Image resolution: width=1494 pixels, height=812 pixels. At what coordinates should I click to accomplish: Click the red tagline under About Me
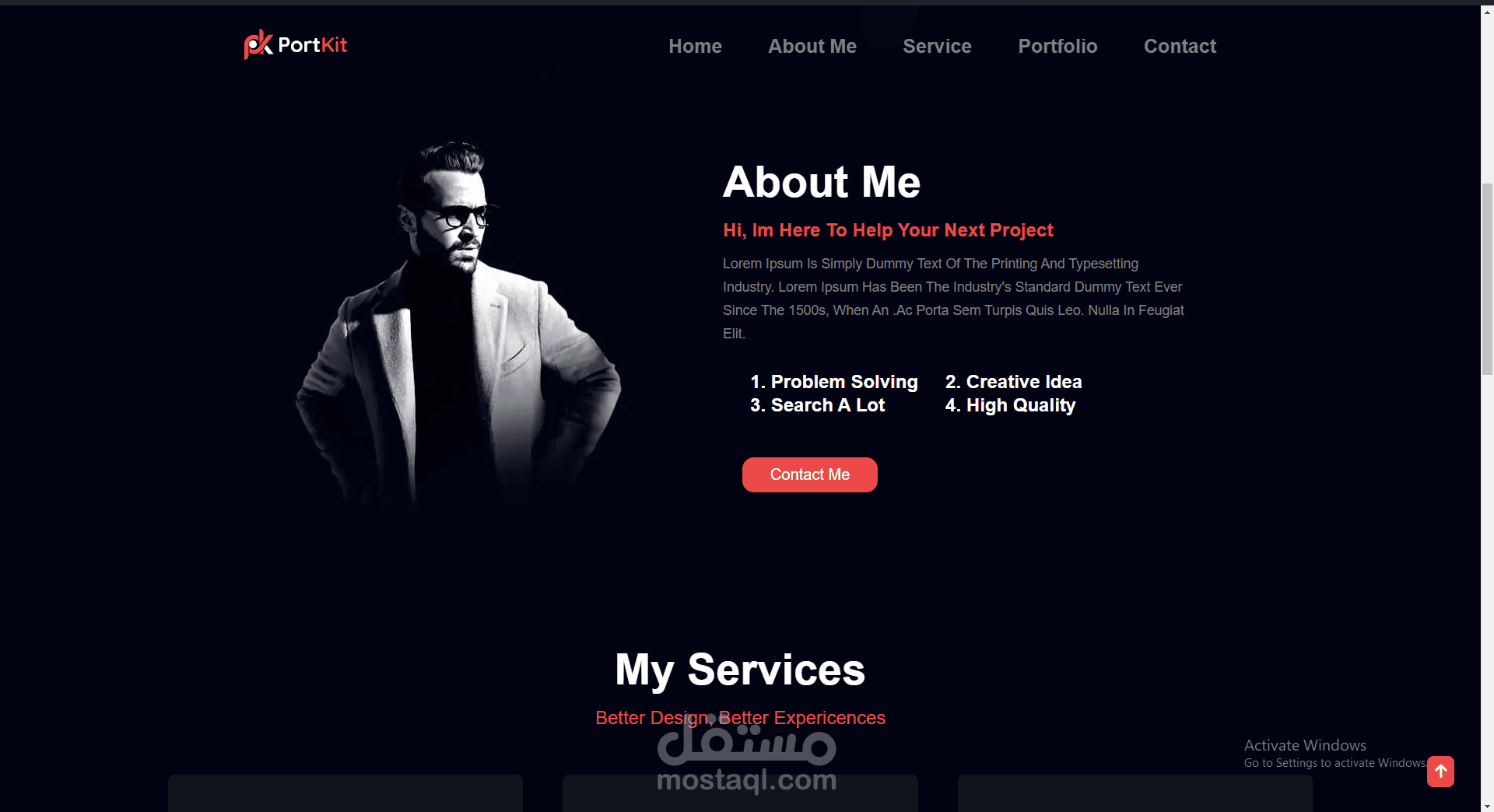coord(888,230)
